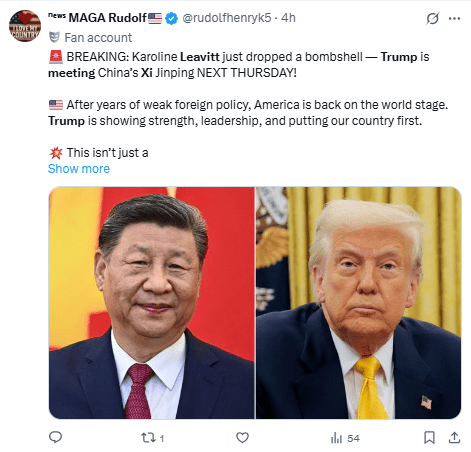The width and height of the screenshot is (471, 452).
Task: Open Grok explain icon at top right
Action: tap(432, 18)
